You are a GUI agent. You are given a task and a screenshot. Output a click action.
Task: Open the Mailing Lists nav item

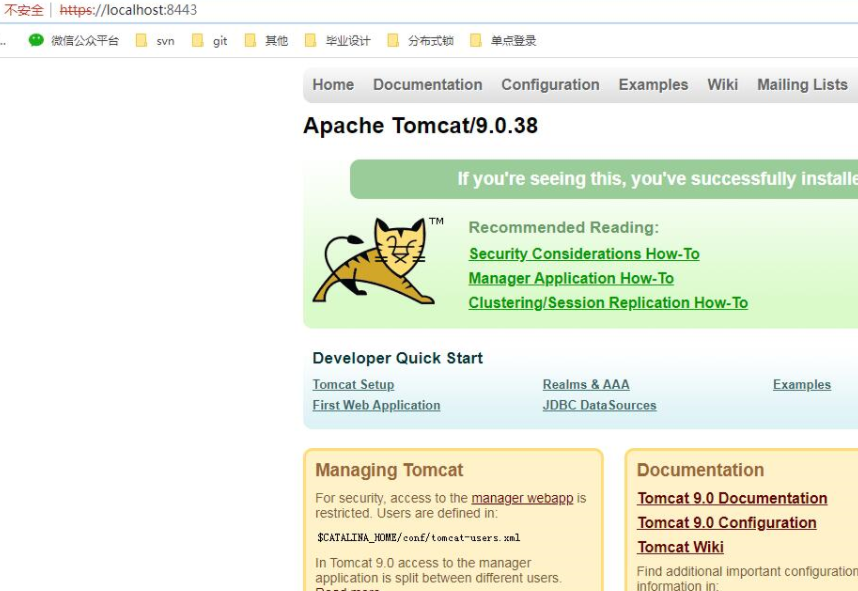tap(802, 85)
